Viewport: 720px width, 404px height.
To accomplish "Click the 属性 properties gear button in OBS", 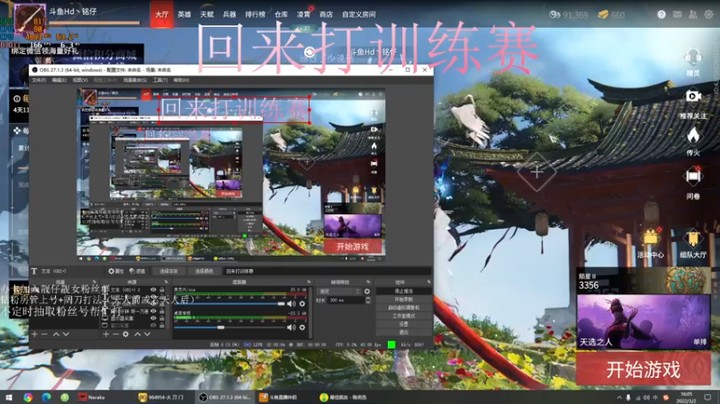I will (x=116, y=271).
